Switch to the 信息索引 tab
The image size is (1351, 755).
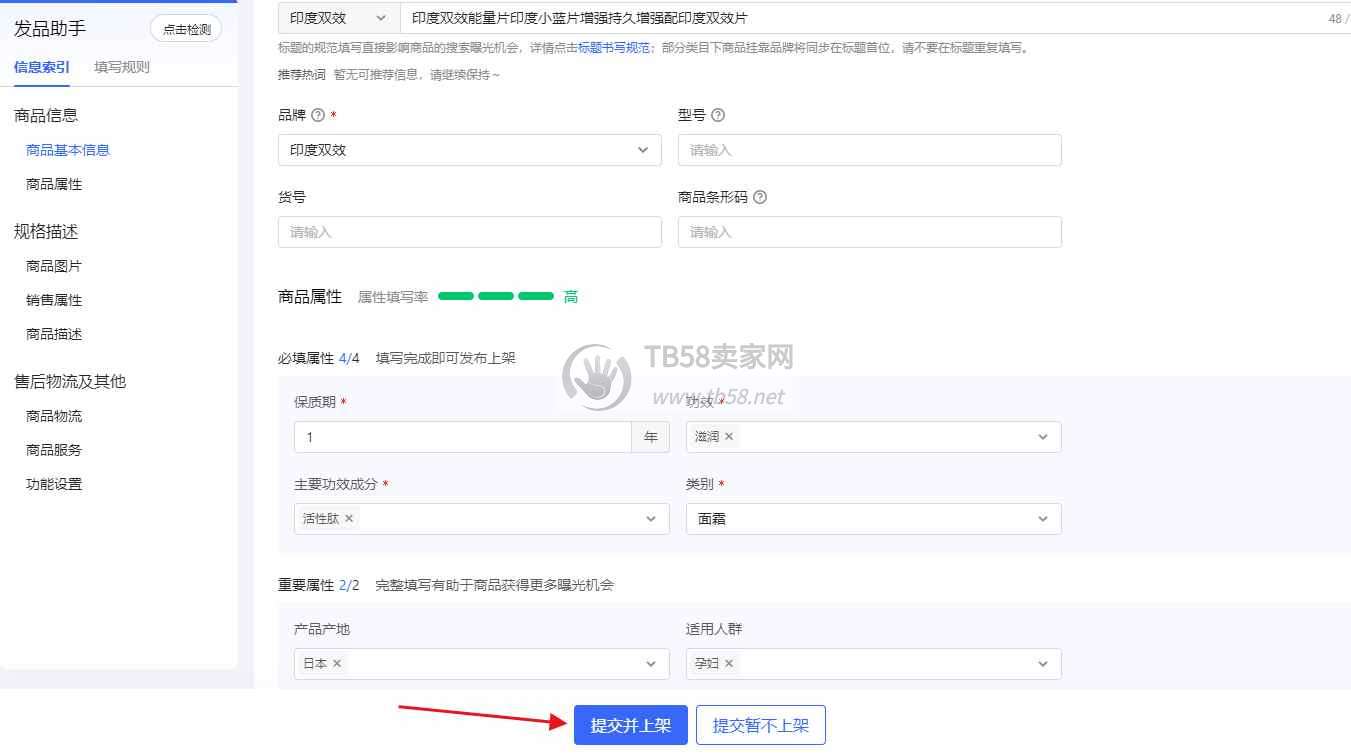(42, 68)
